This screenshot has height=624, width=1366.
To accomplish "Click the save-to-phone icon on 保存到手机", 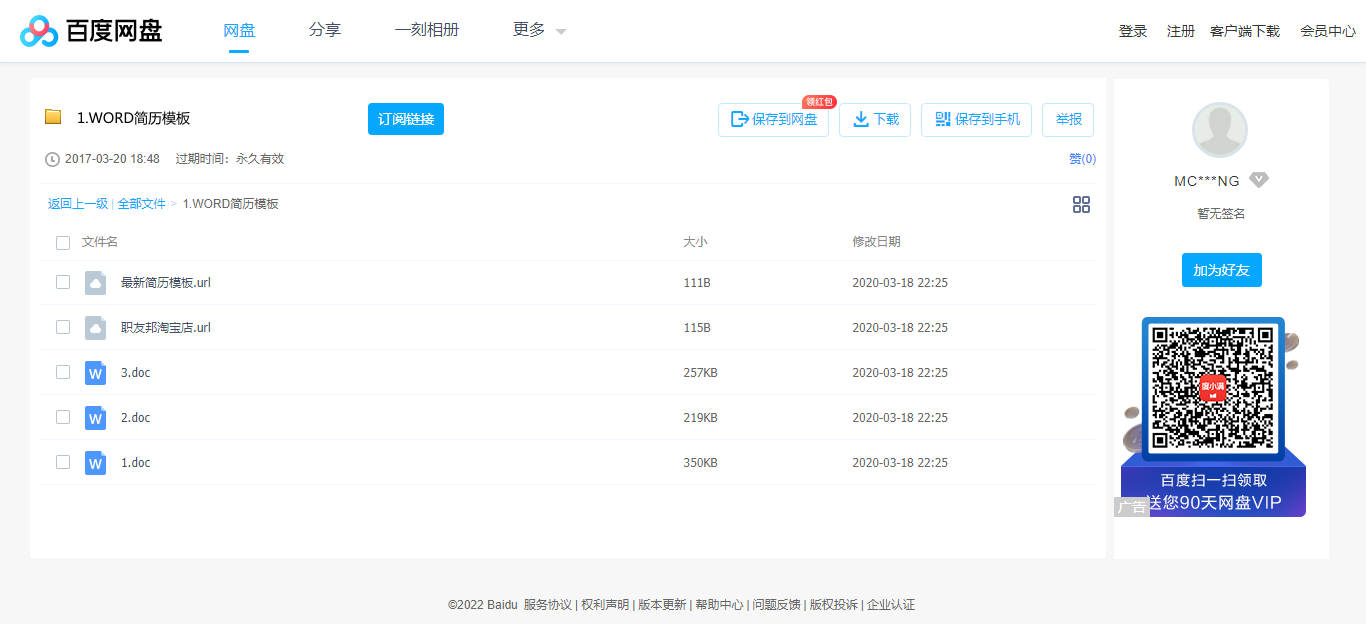I will click(x=941, y=119).
